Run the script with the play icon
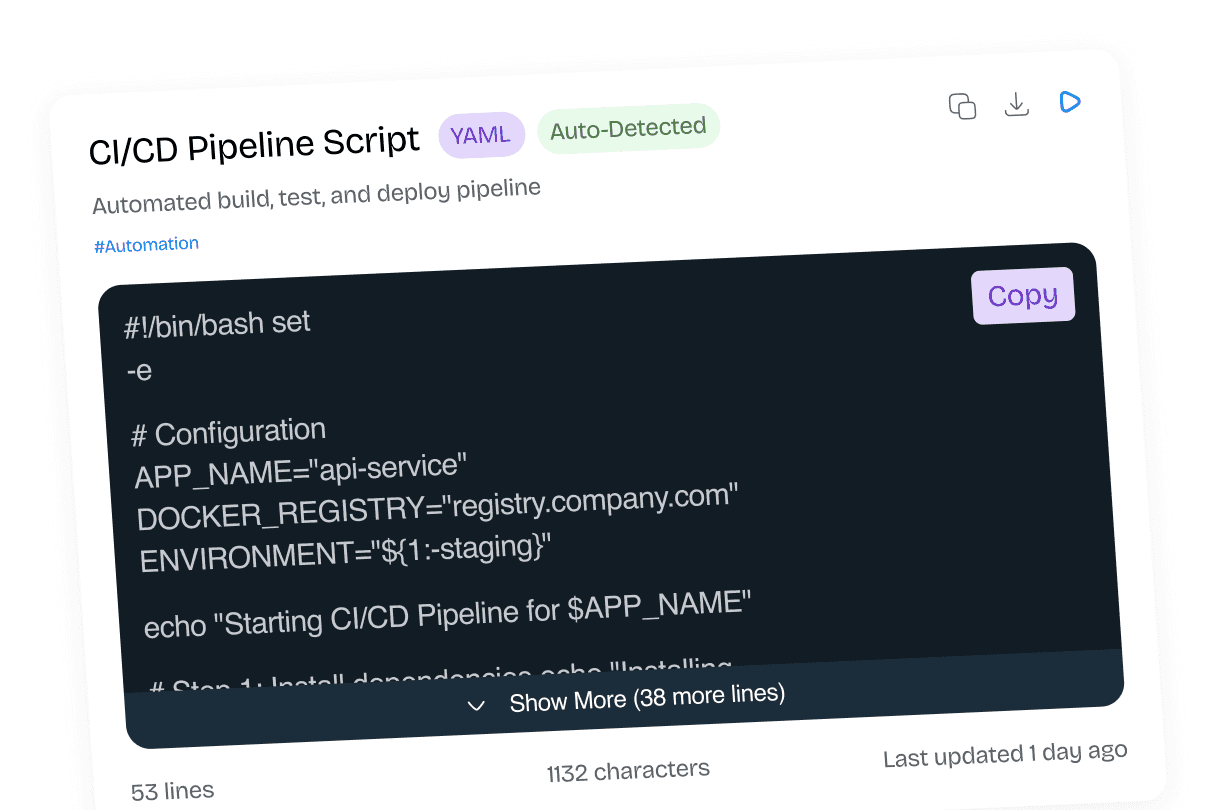The height and width of the screenshot is (810, 1215). point(1070,101)
